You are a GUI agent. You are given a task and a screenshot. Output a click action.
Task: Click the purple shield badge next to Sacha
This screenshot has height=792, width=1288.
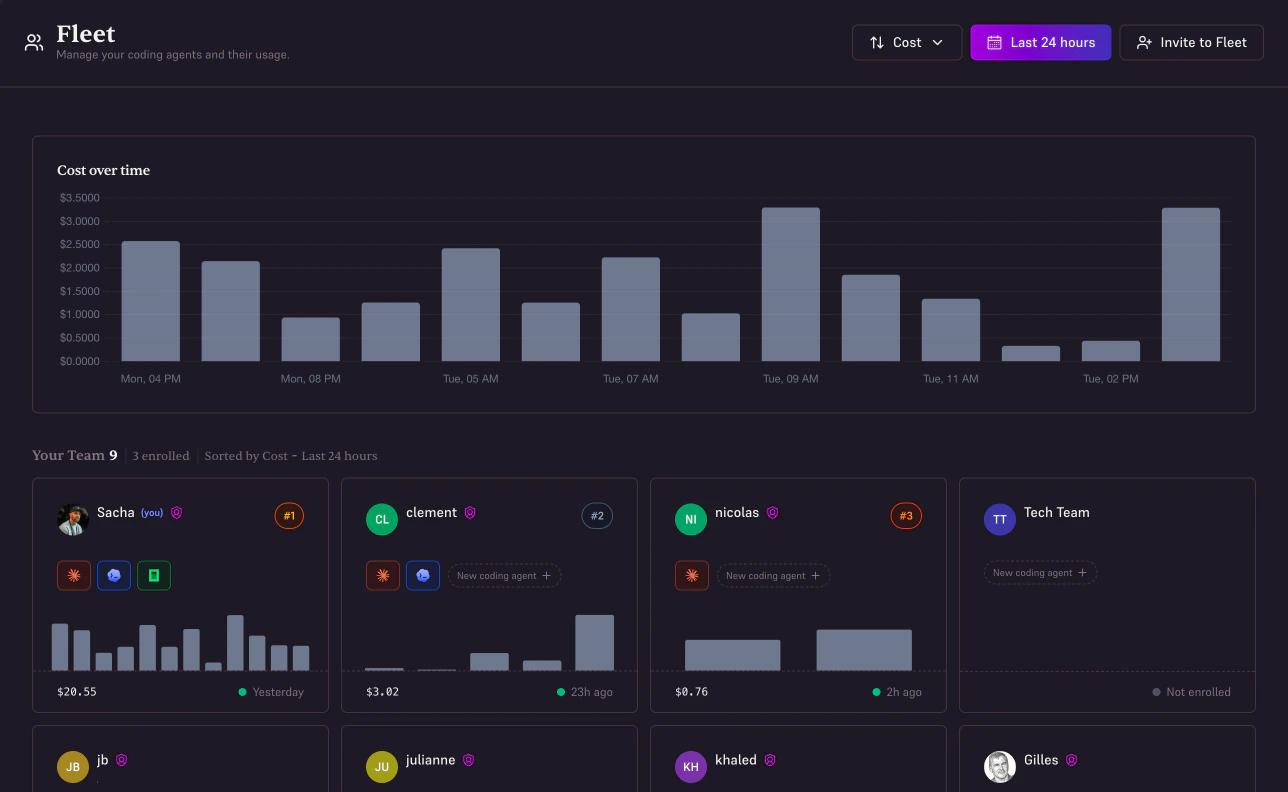176,512
